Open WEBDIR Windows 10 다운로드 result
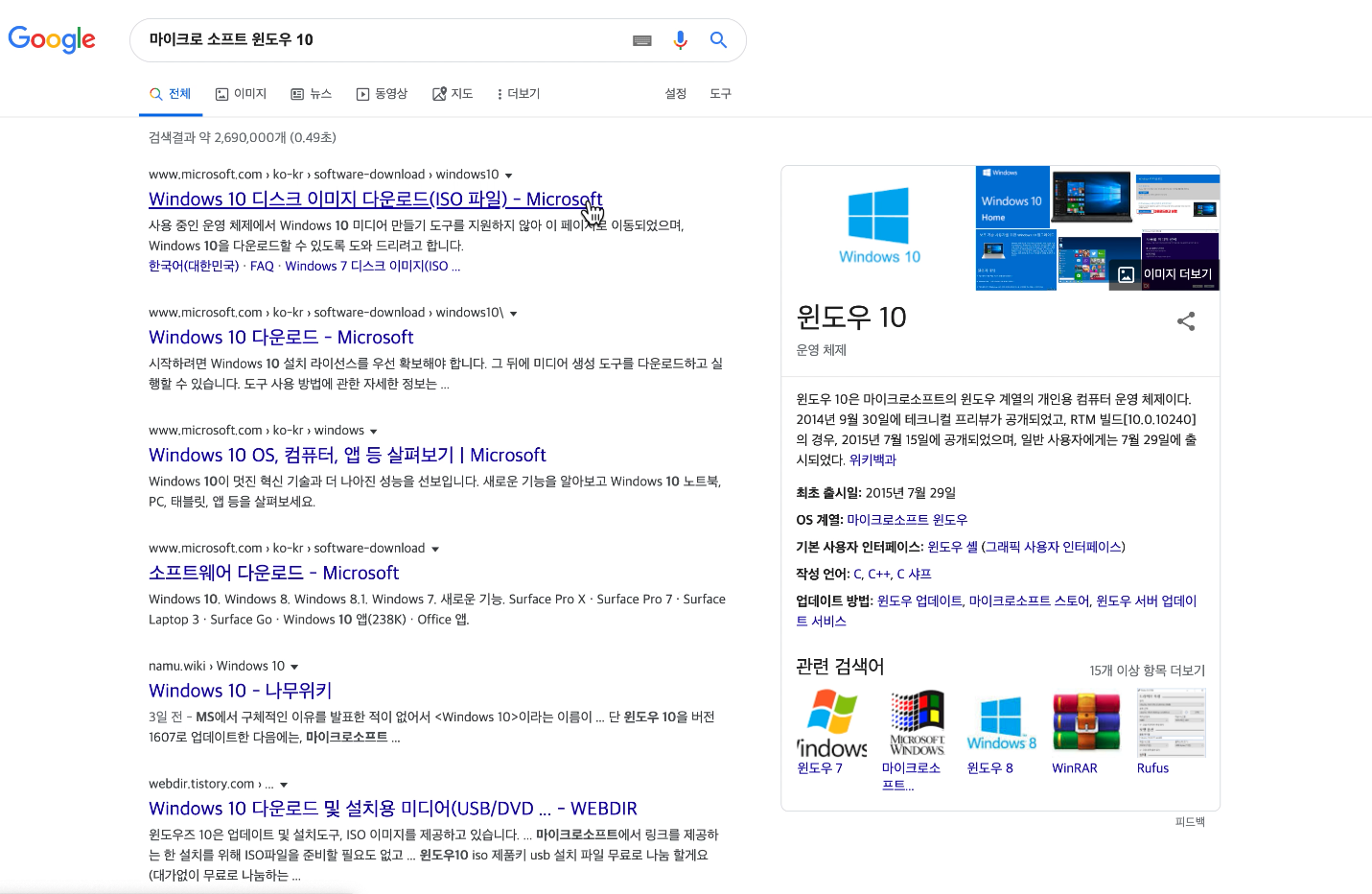1372x894 pixels. pyautogui.click(x=393, y=810)
